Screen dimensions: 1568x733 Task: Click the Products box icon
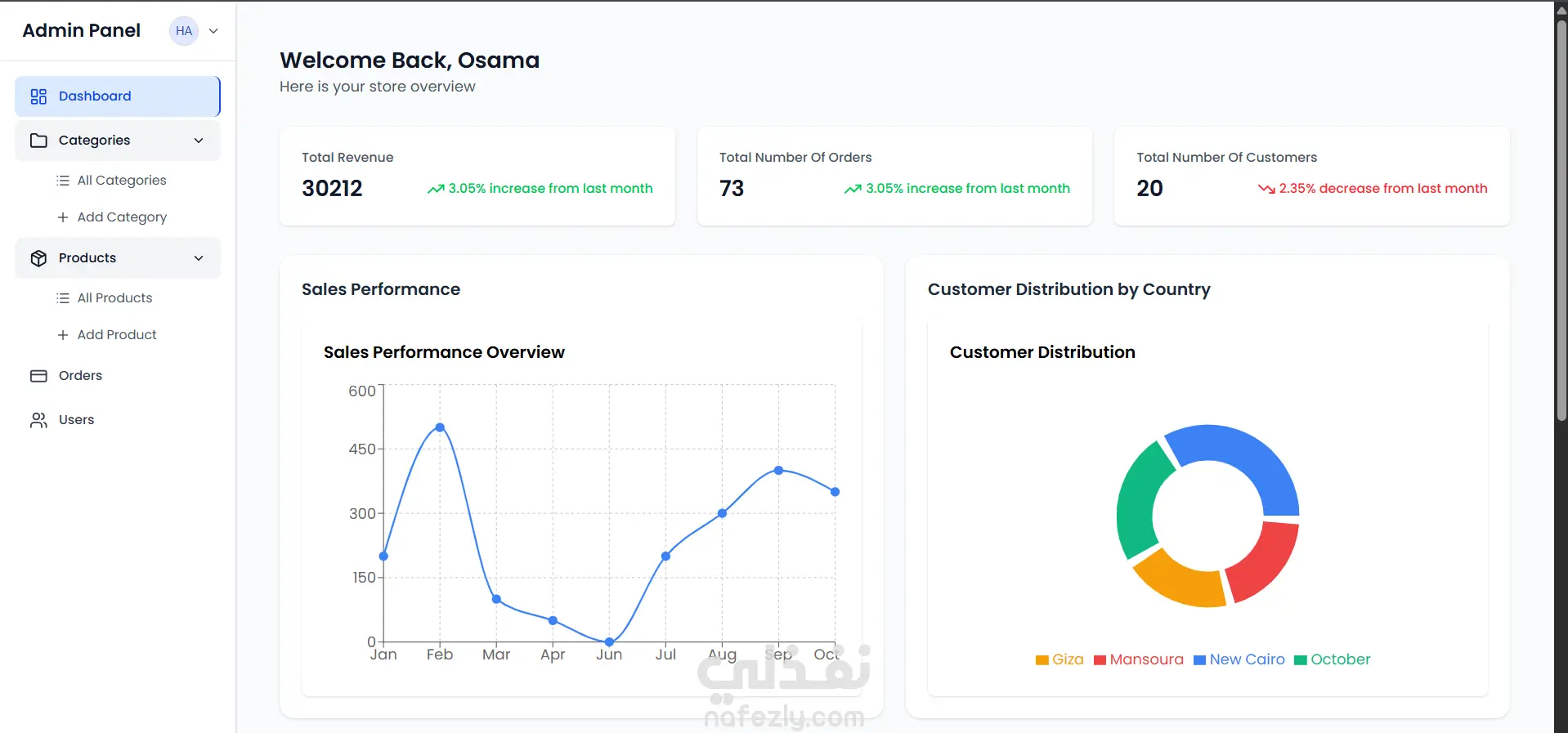pyautogui.click(x=38, y=258)
